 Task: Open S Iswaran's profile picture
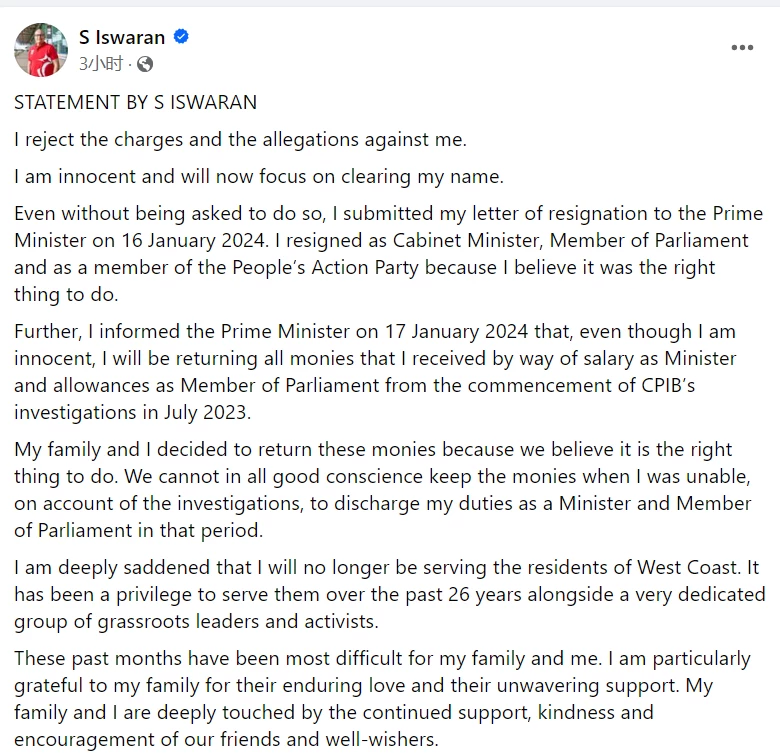click(x=41, y=50)
